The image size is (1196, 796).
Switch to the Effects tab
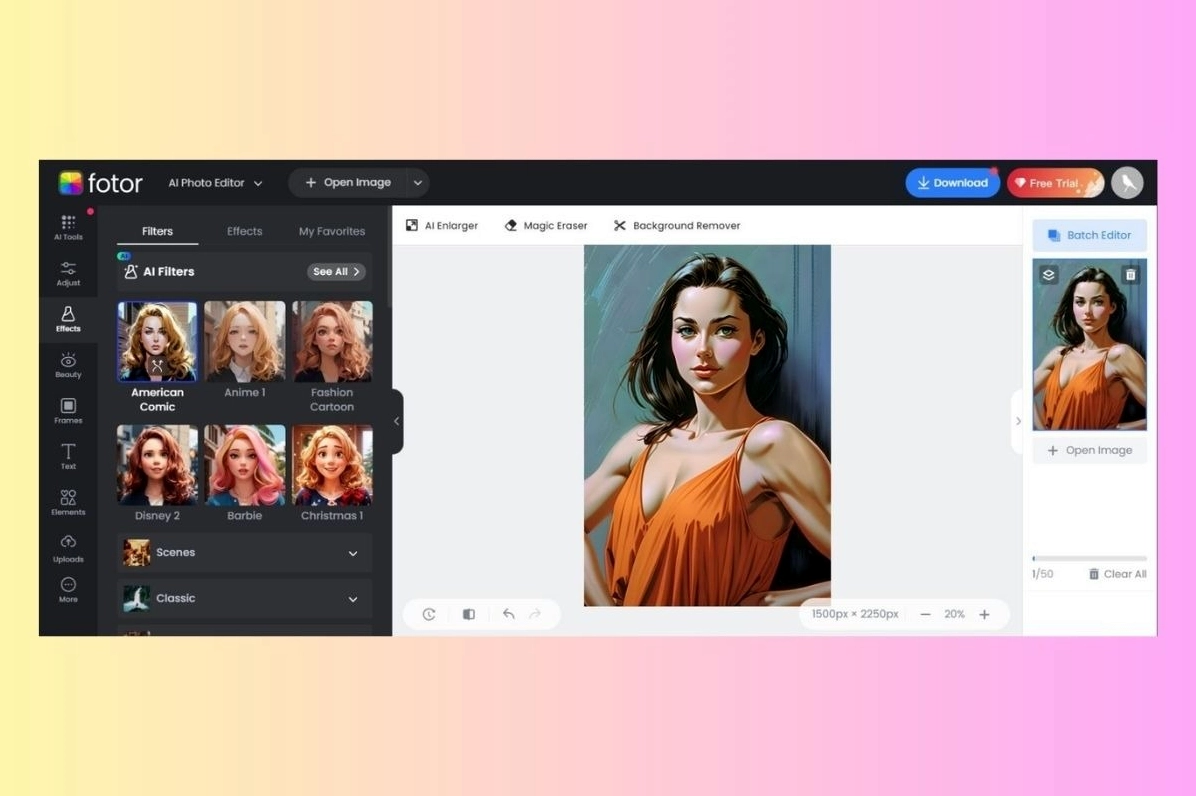pos(244,231)
